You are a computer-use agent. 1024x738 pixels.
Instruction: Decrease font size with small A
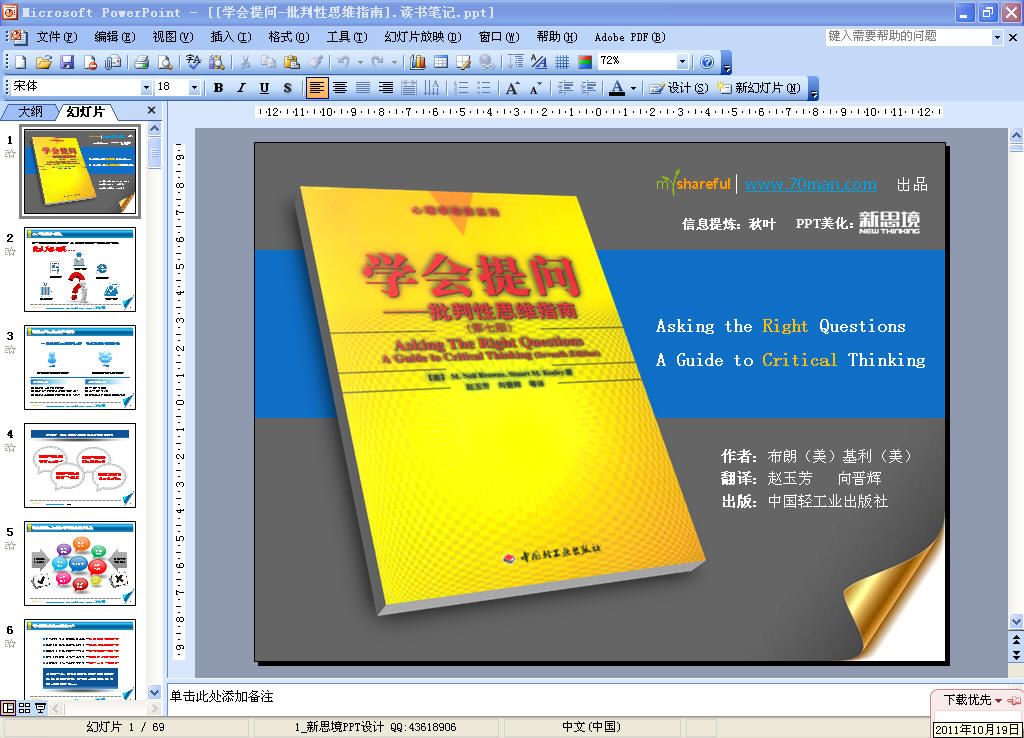536,88
